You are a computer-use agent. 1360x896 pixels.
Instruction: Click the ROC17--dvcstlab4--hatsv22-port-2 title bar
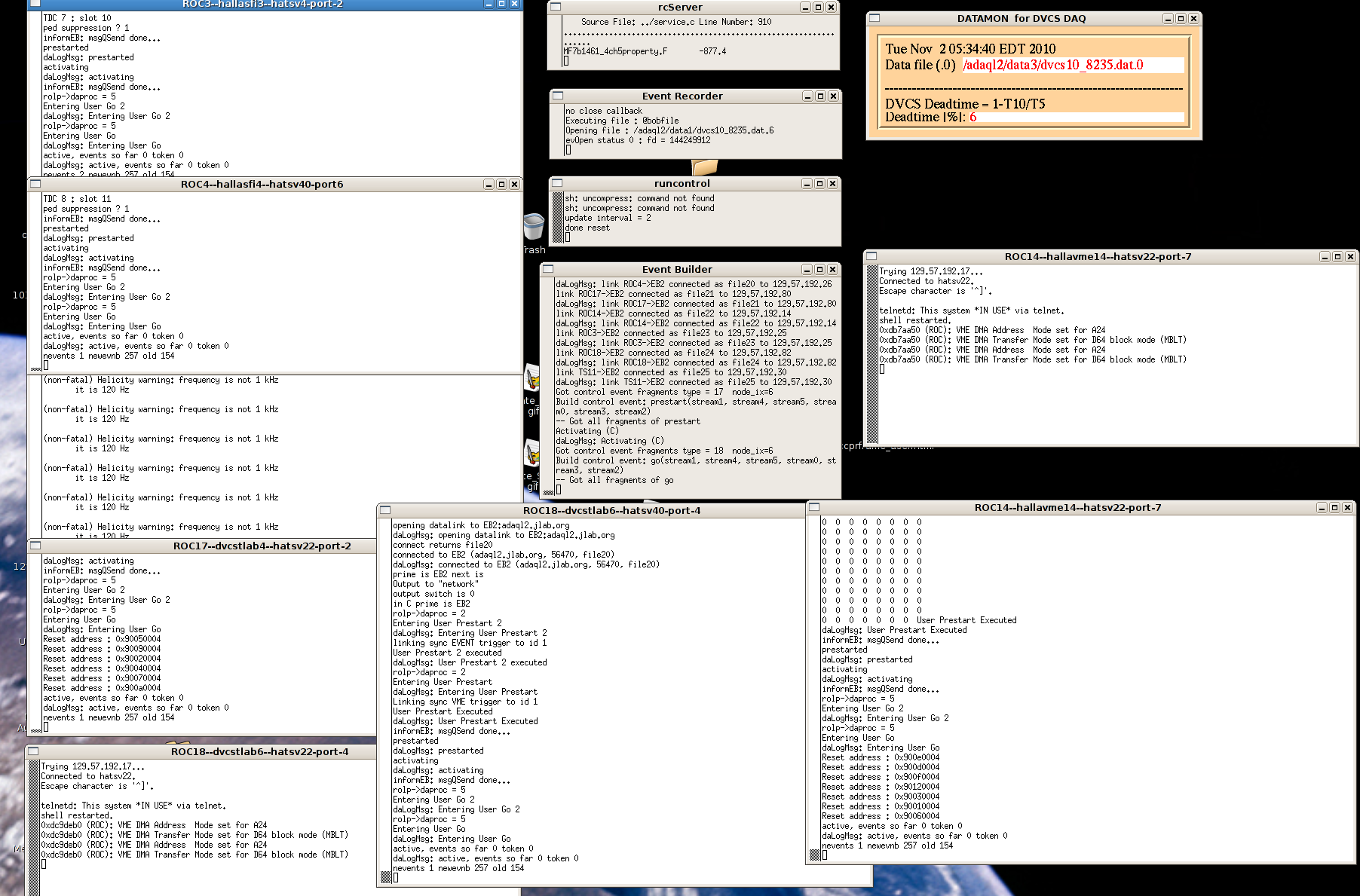262,546
